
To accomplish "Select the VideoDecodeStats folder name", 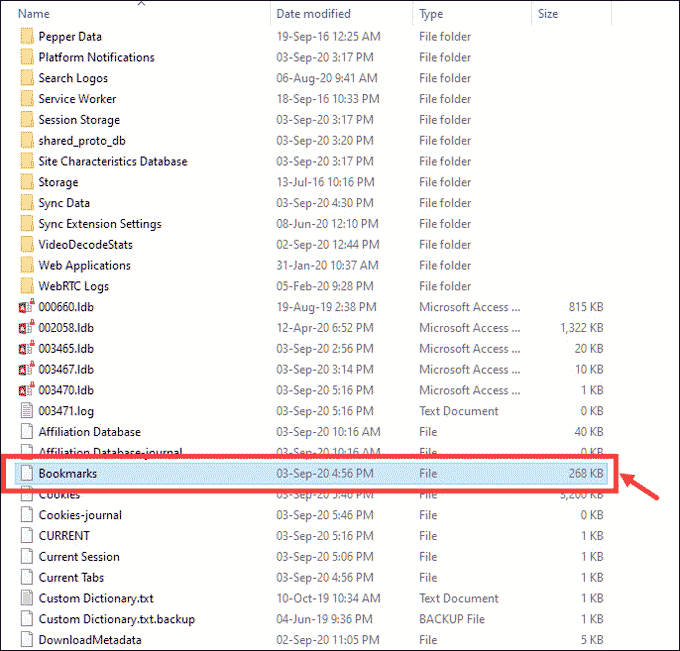I will click(85, 245).
